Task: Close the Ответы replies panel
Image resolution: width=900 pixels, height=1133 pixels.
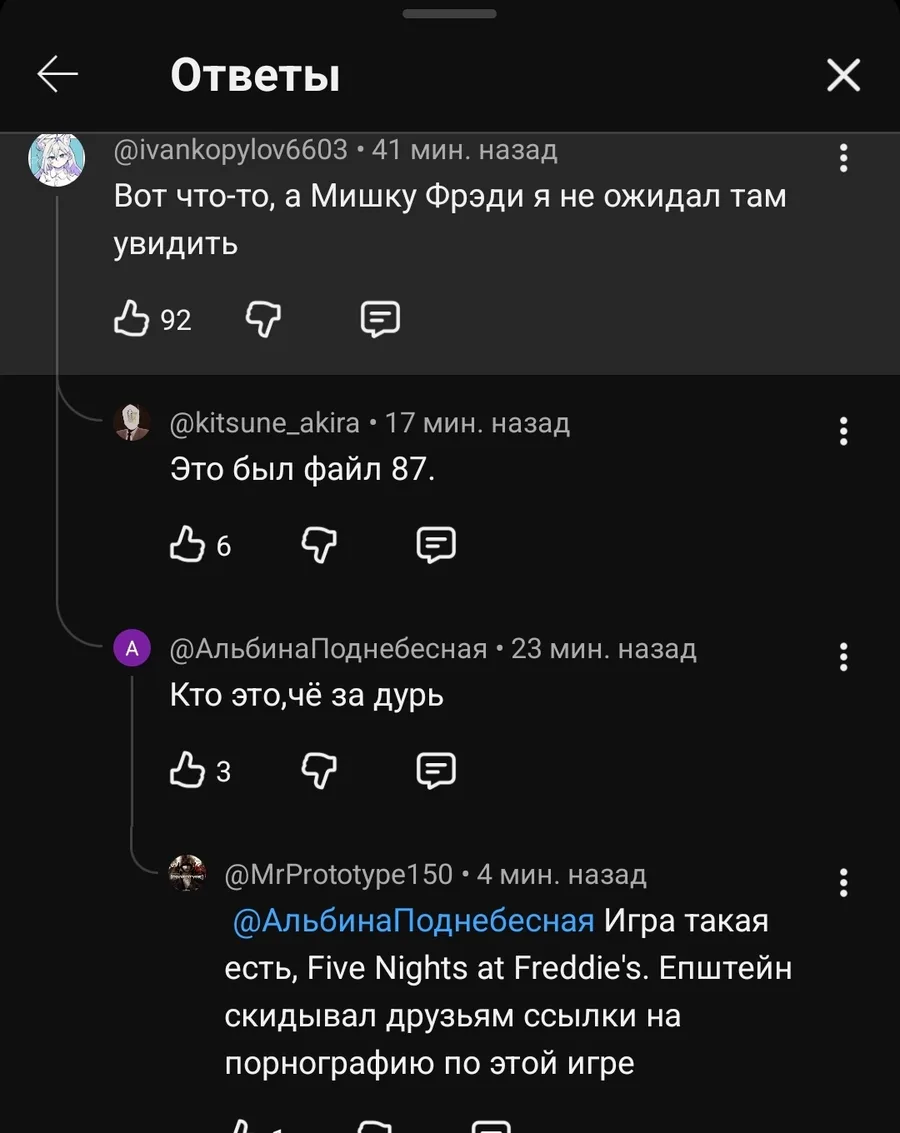Action: (x=843, y=75)
